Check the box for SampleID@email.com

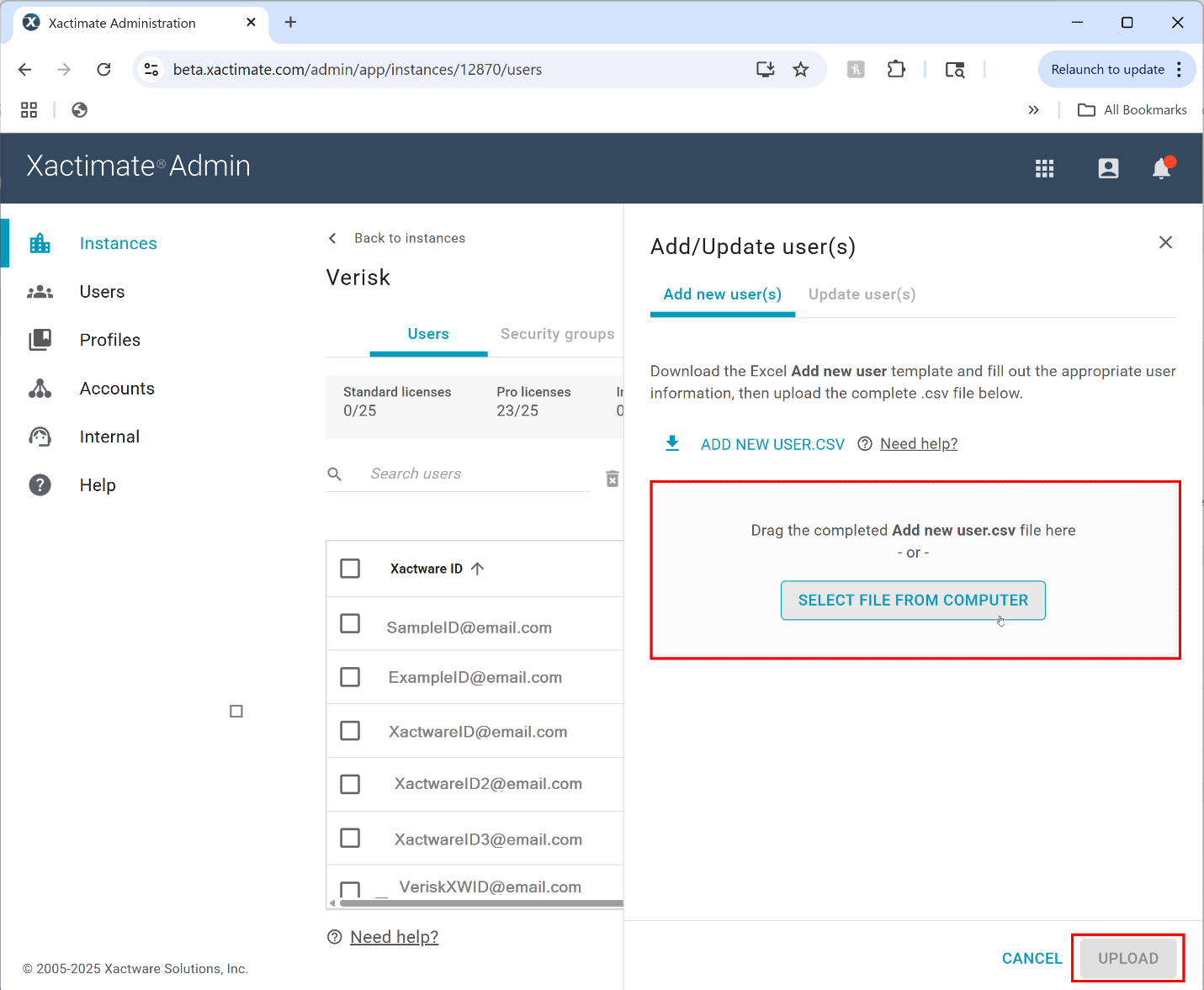(x=350, y=623)
